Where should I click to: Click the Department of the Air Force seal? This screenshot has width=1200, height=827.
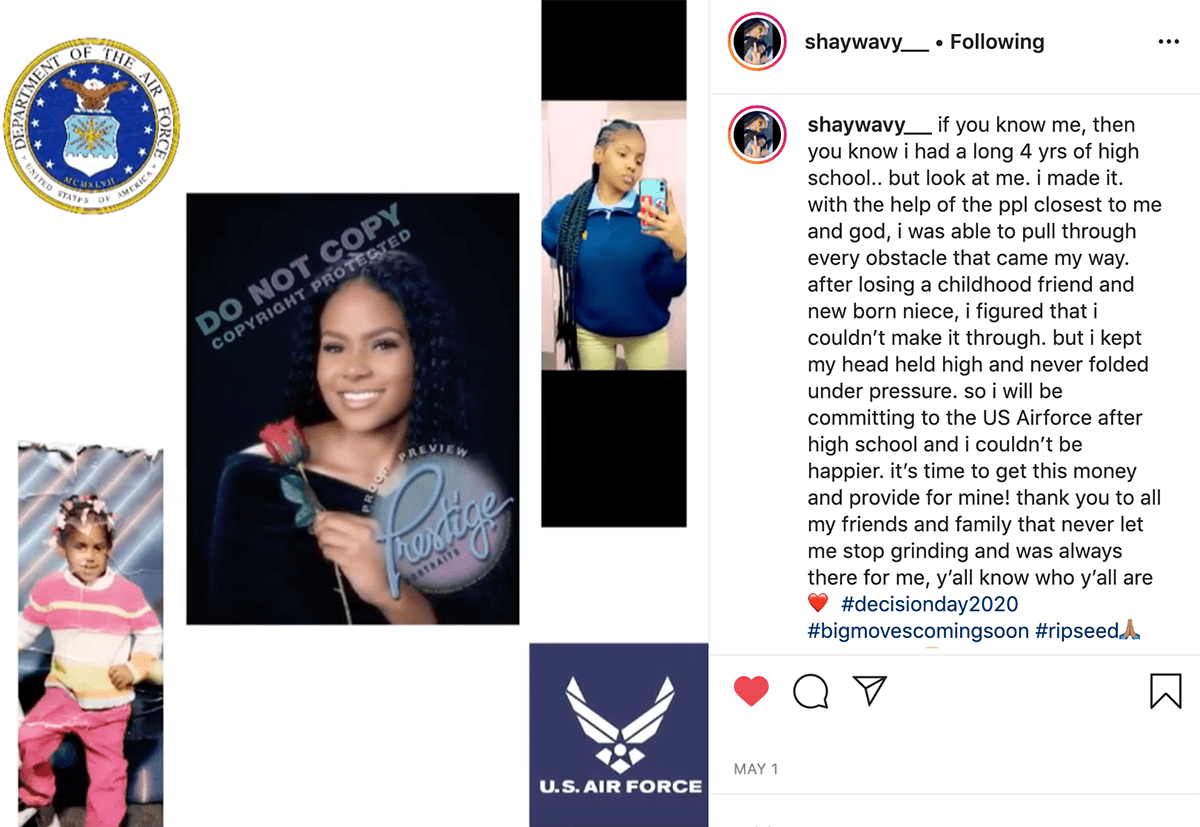click(x=92, y=125)
